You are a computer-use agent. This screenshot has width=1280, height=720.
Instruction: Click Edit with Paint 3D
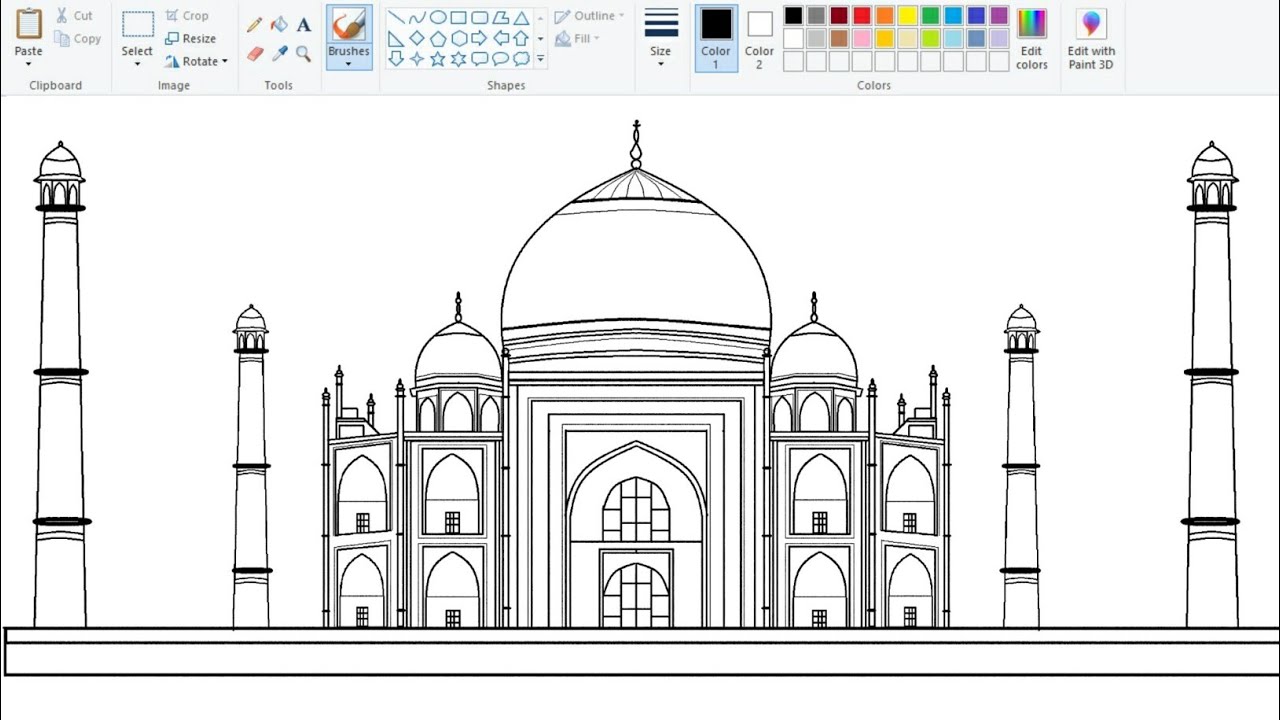pyautogui.click(x=1091, y=38)
